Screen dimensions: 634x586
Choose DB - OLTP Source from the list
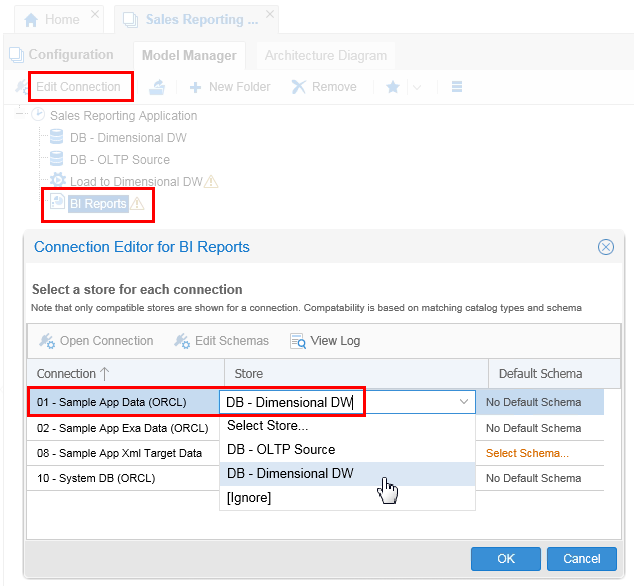pos(281,450)
